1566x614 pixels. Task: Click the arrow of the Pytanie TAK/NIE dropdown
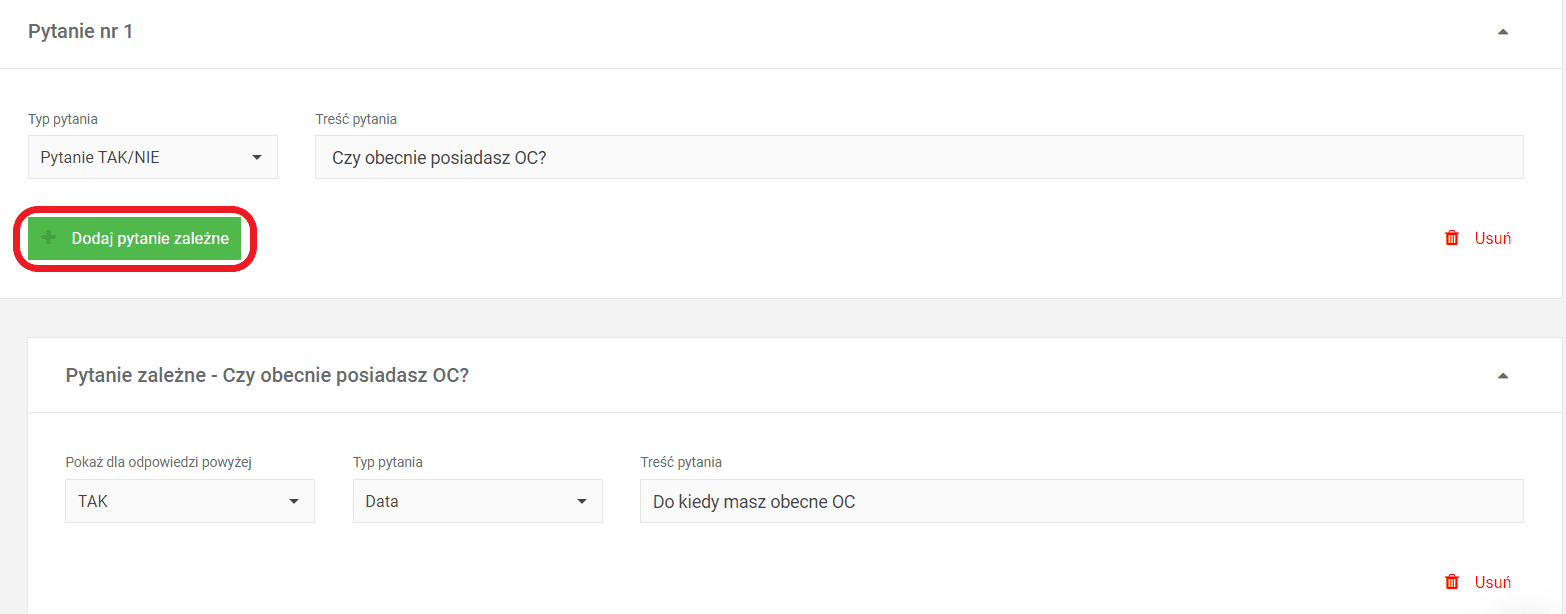(x=257, y=157)
